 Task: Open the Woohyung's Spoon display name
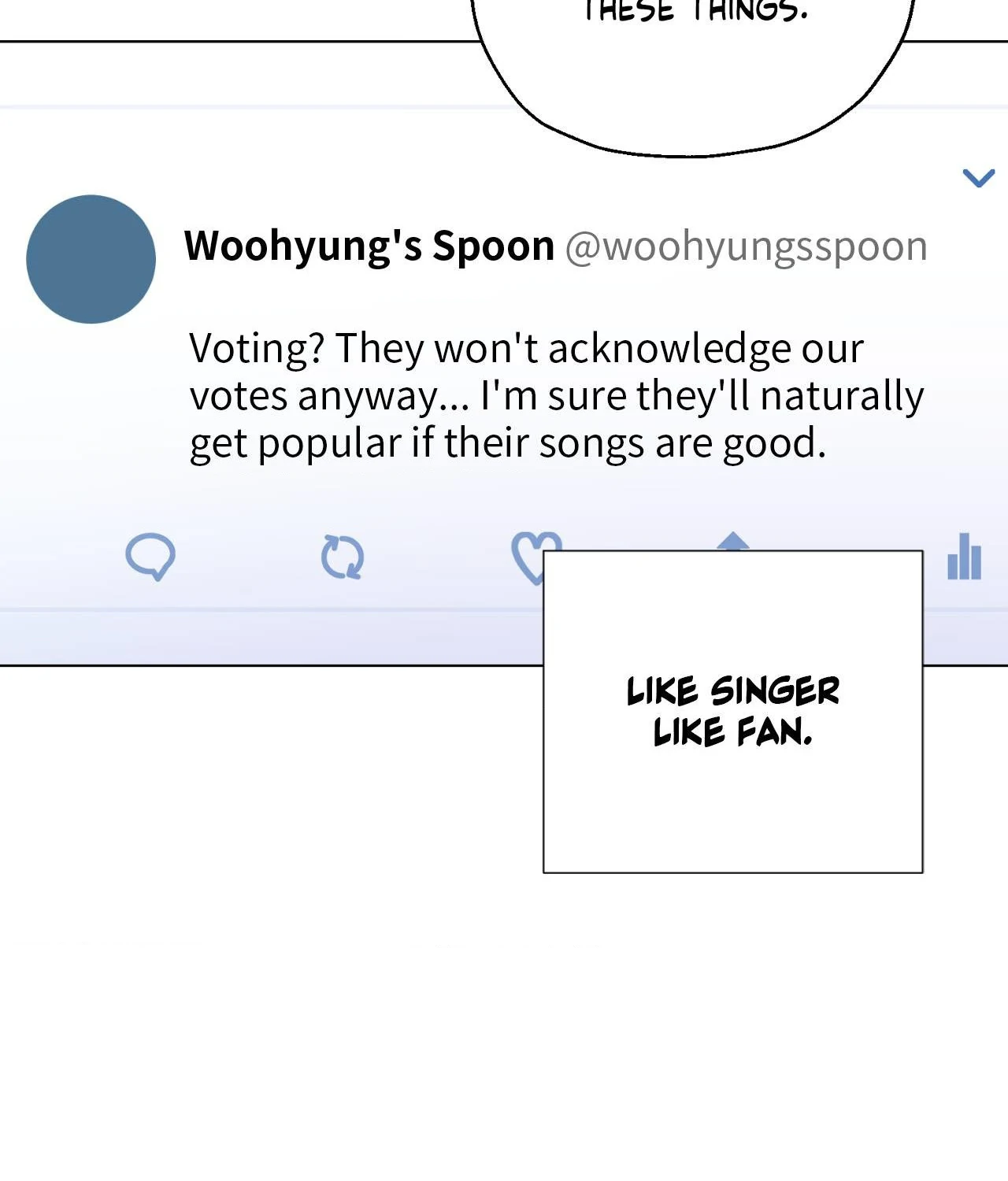369,246
